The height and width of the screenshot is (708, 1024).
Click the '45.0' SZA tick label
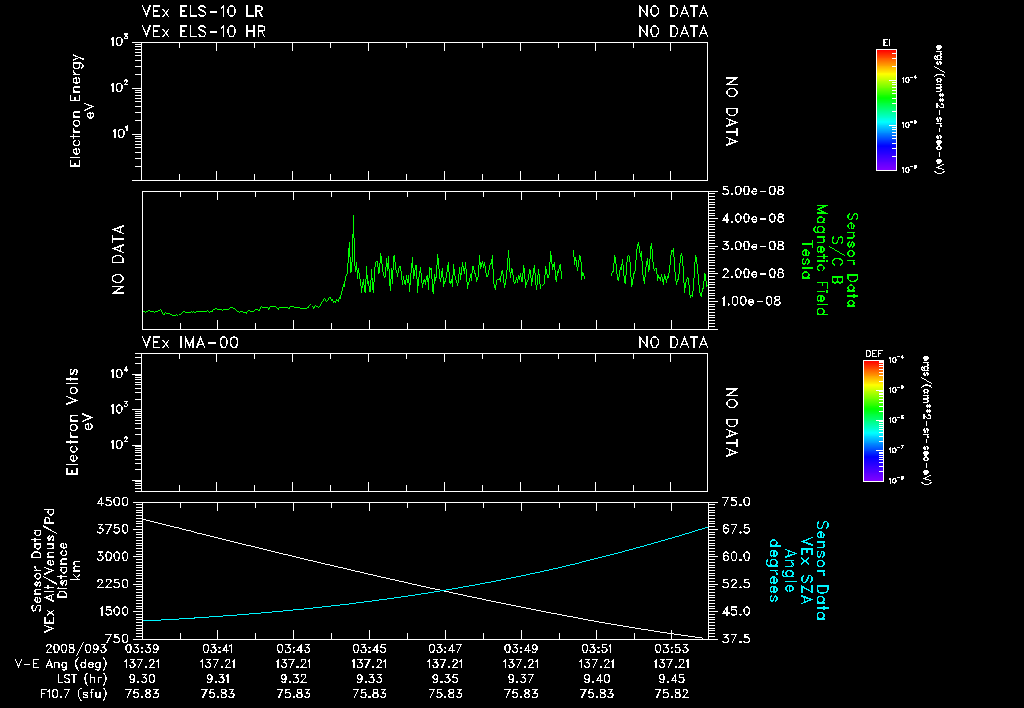point(736,611)
